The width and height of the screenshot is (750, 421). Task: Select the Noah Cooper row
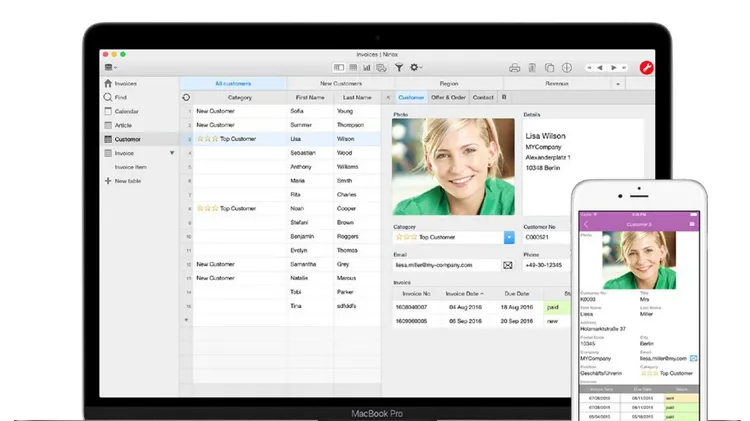click(x=281, y=209)
